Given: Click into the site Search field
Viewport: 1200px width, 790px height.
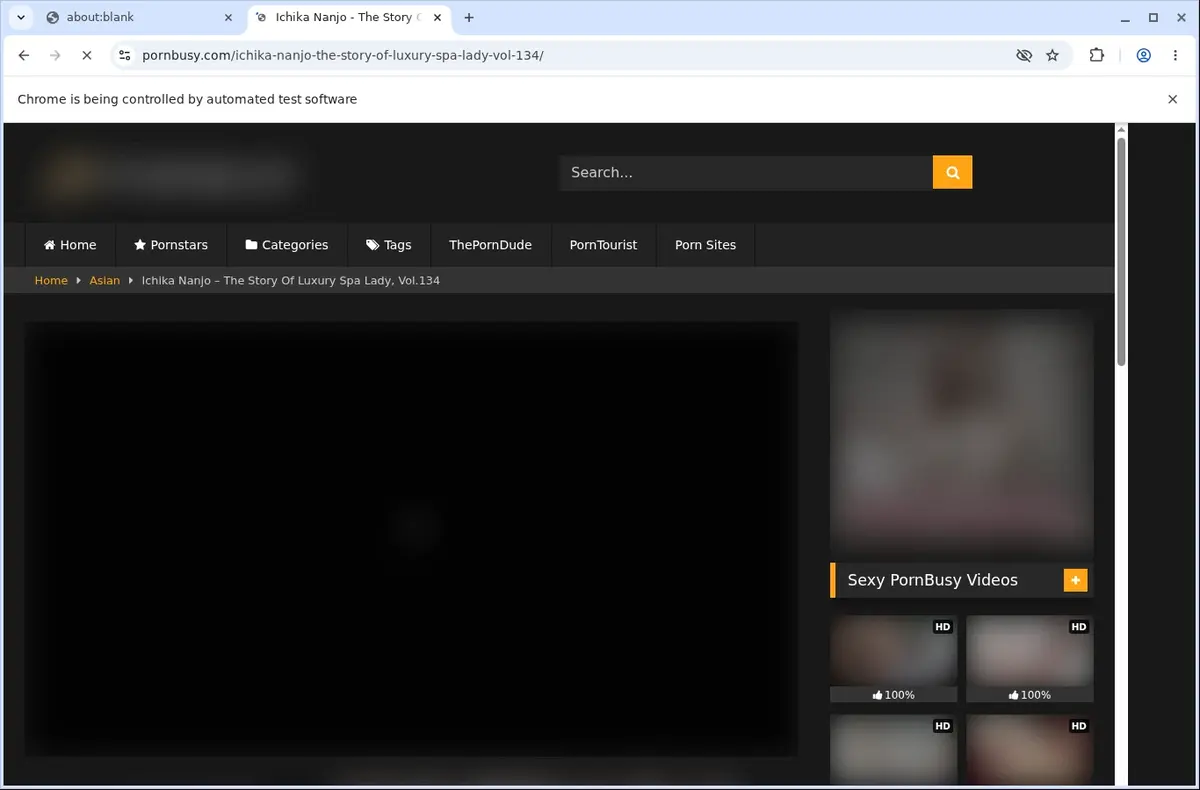Looking at the screenshot, I should [746, 172].
